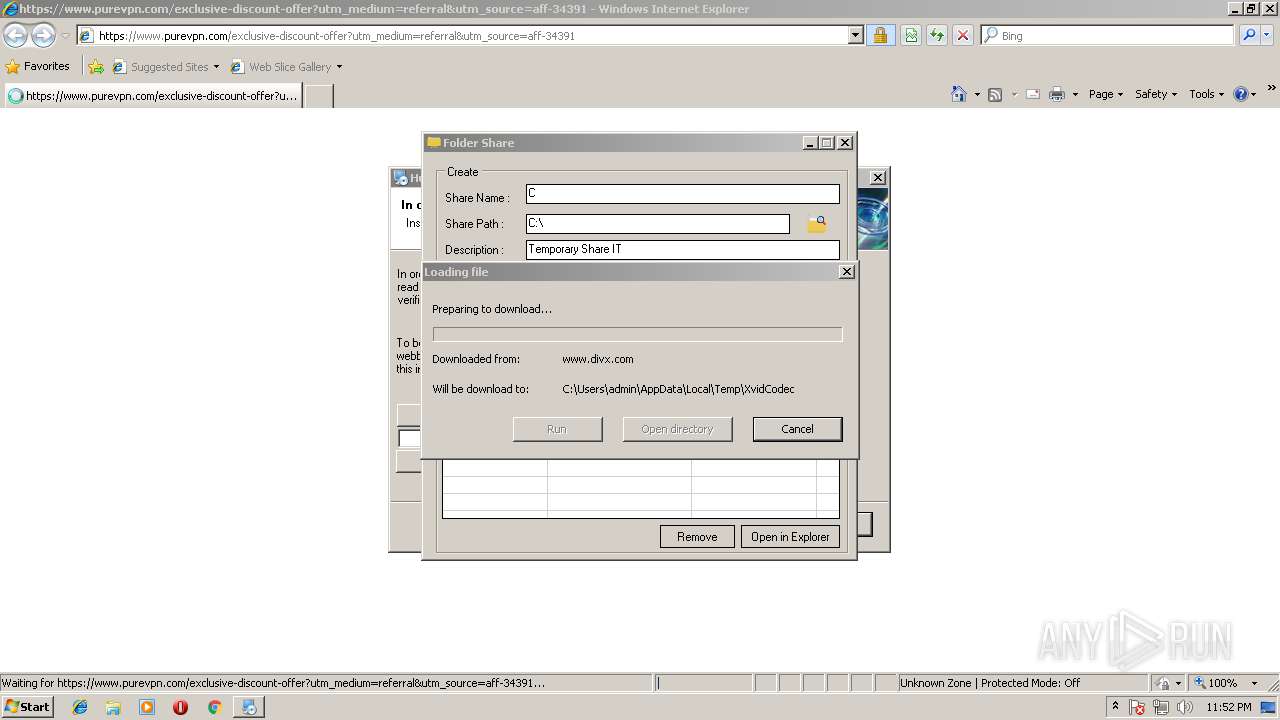Open the Favorites star button
This screenshot has width=1280, height=720.
pyautogui.click(x=38, y=66)
